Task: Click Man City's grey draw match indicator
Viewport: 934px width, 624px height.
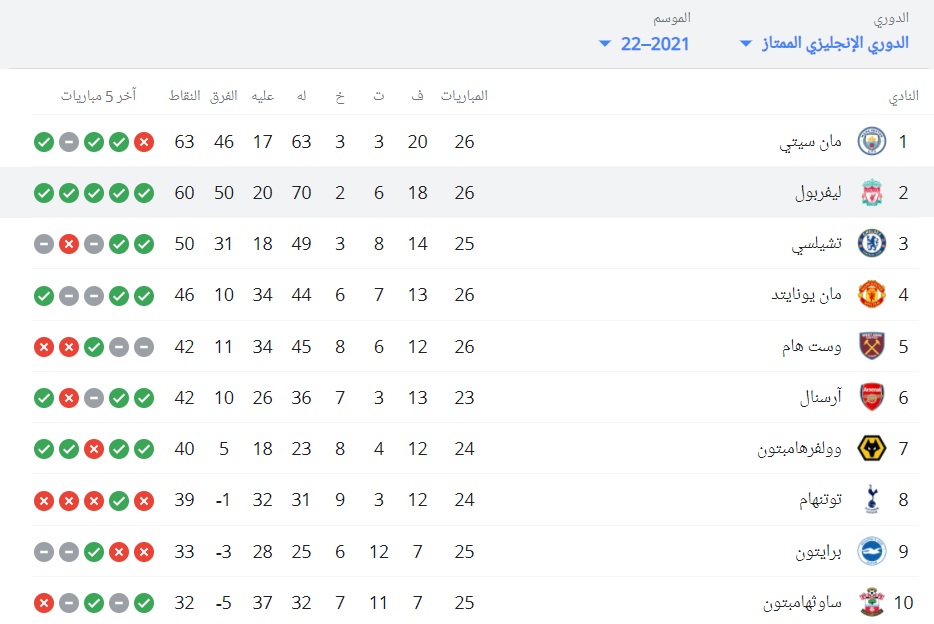Action: [69, 142]
